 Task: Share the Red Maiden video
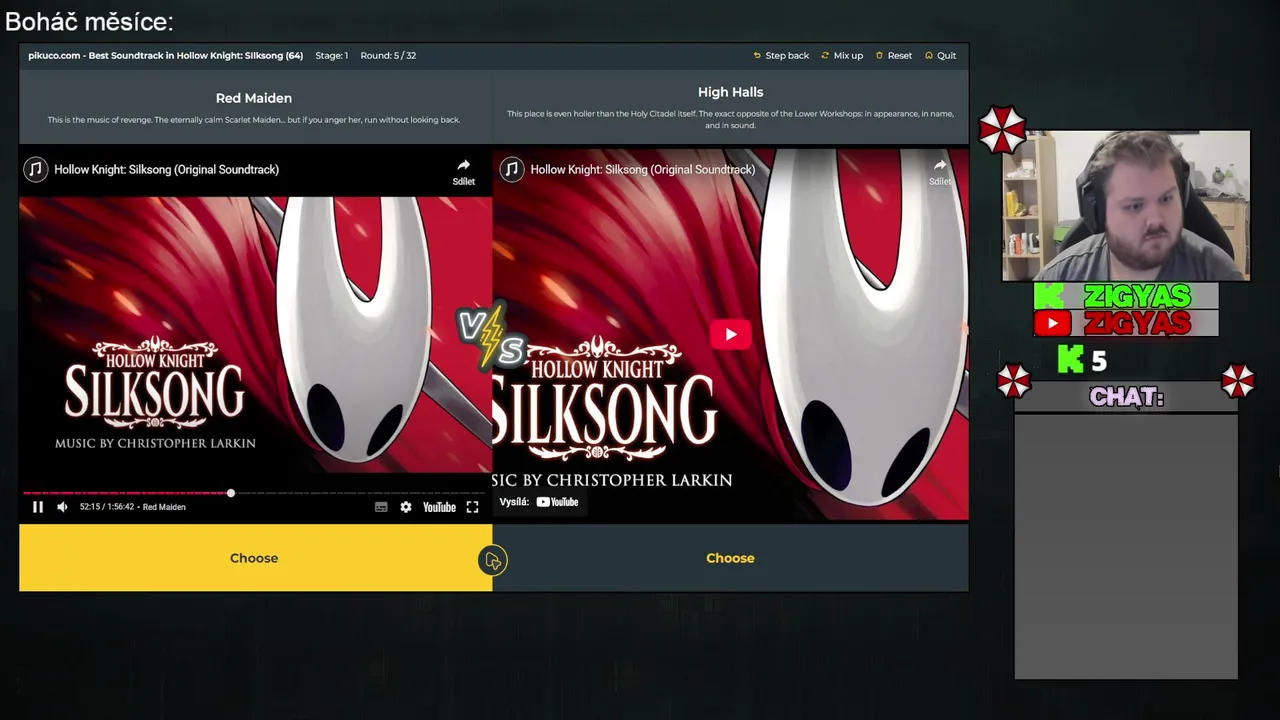463,171
